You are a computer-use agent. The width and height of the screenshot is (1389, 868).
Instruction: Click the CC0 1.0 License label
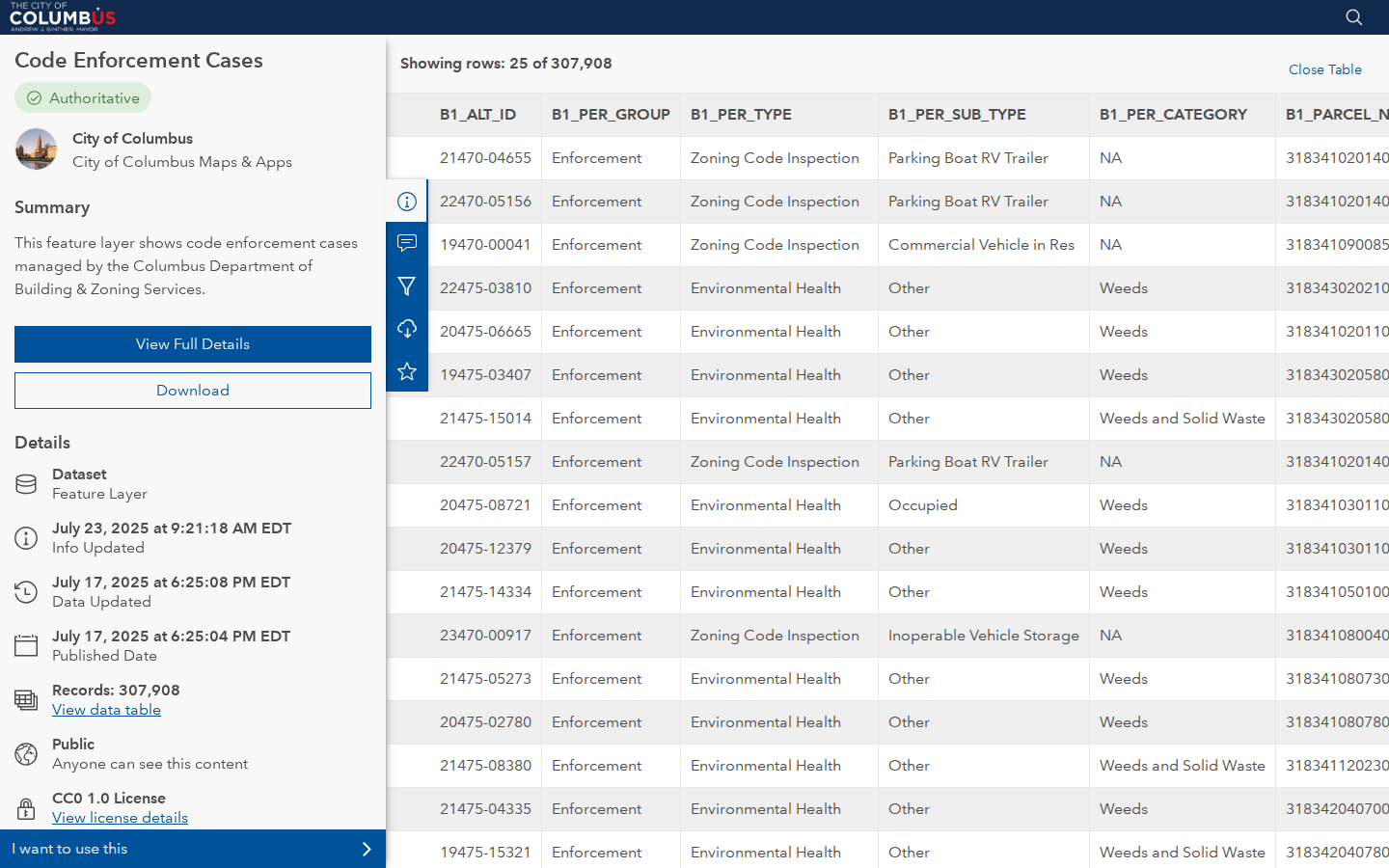(109, 799)
